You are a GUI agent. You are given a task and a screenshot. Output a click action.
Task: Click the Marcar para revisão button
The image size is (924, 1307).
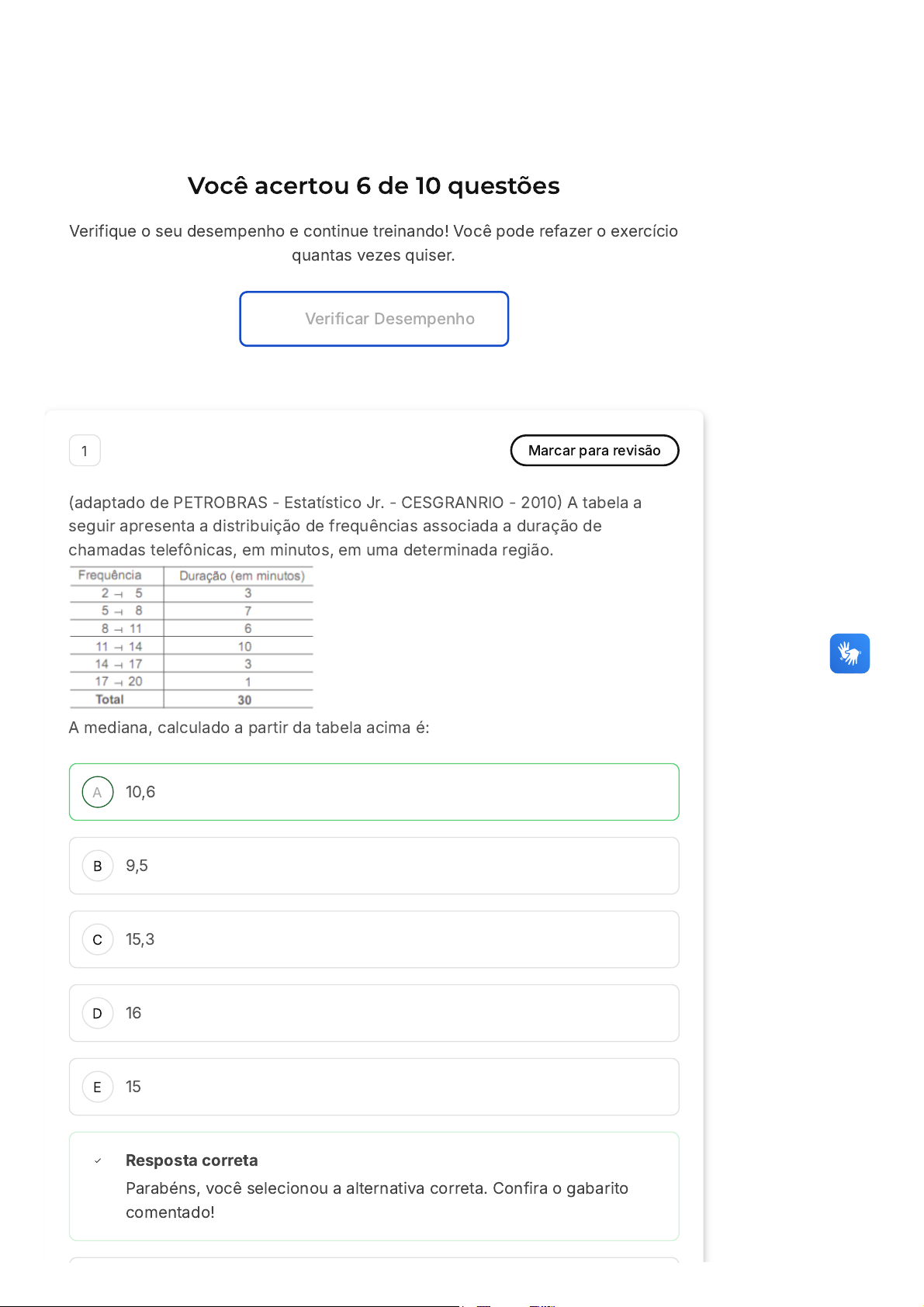(594, 451)
